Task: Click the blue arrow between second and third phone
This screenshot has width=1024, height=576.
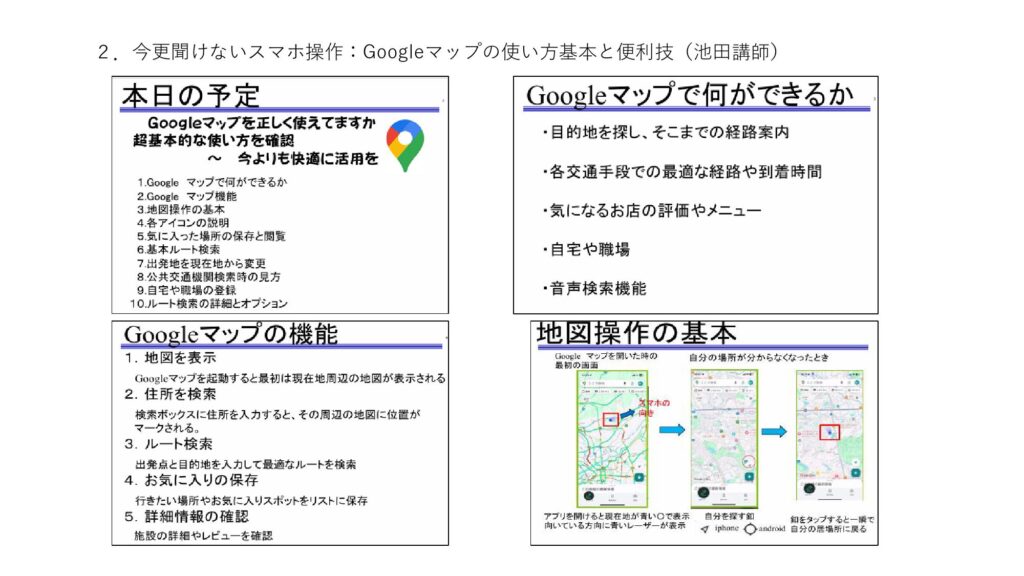Action: pyautogui.click(x=773, y=432)
